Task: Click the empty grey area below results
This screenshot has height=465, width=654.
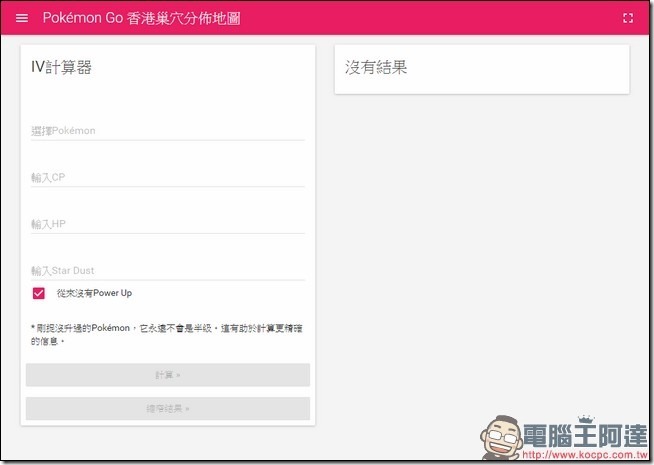Action: pyautogui.click(x=480, y=250)
